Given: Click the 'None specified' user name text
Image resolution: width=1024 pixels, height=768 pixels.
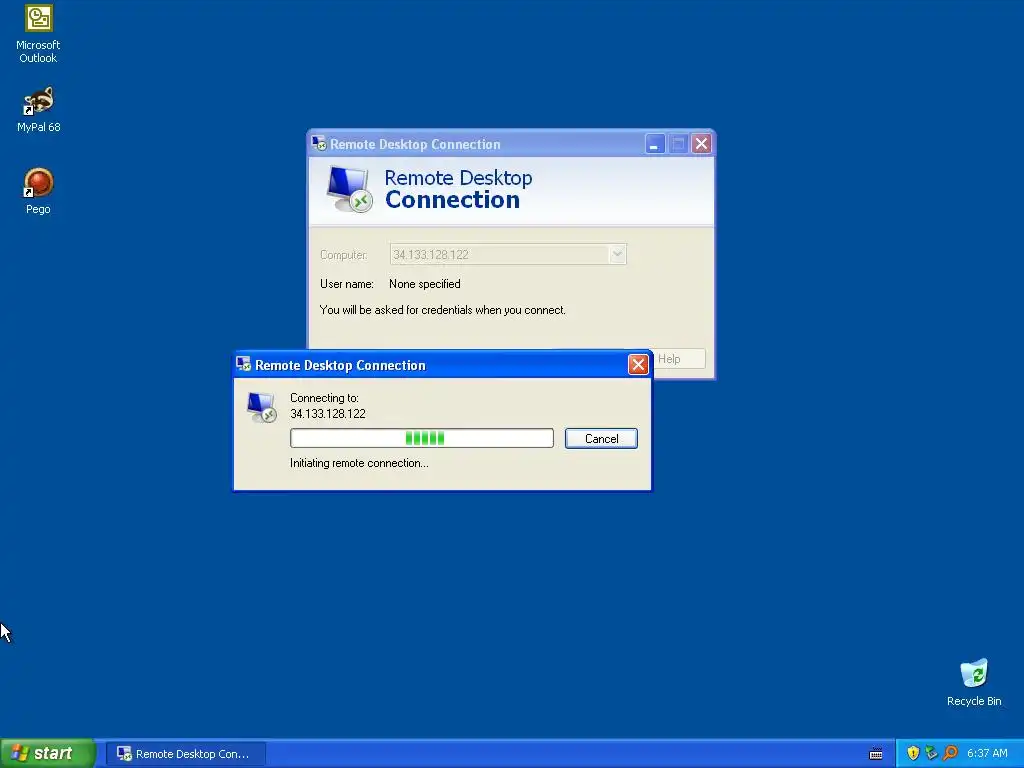Looking at the screenshot, I should tap(424, 284).
